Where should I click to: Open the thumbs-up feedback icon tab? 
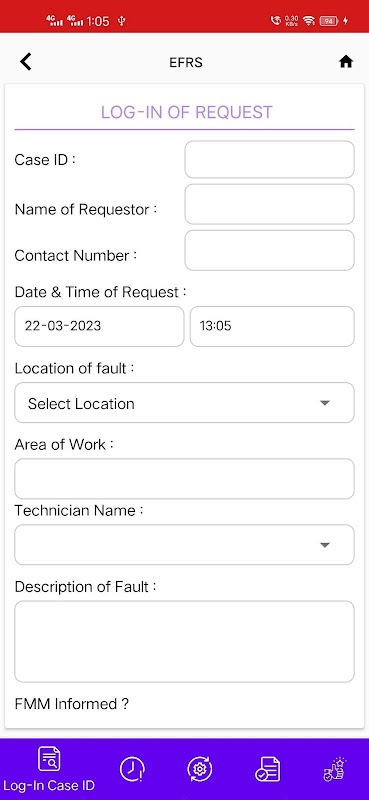tap(334, 768)
